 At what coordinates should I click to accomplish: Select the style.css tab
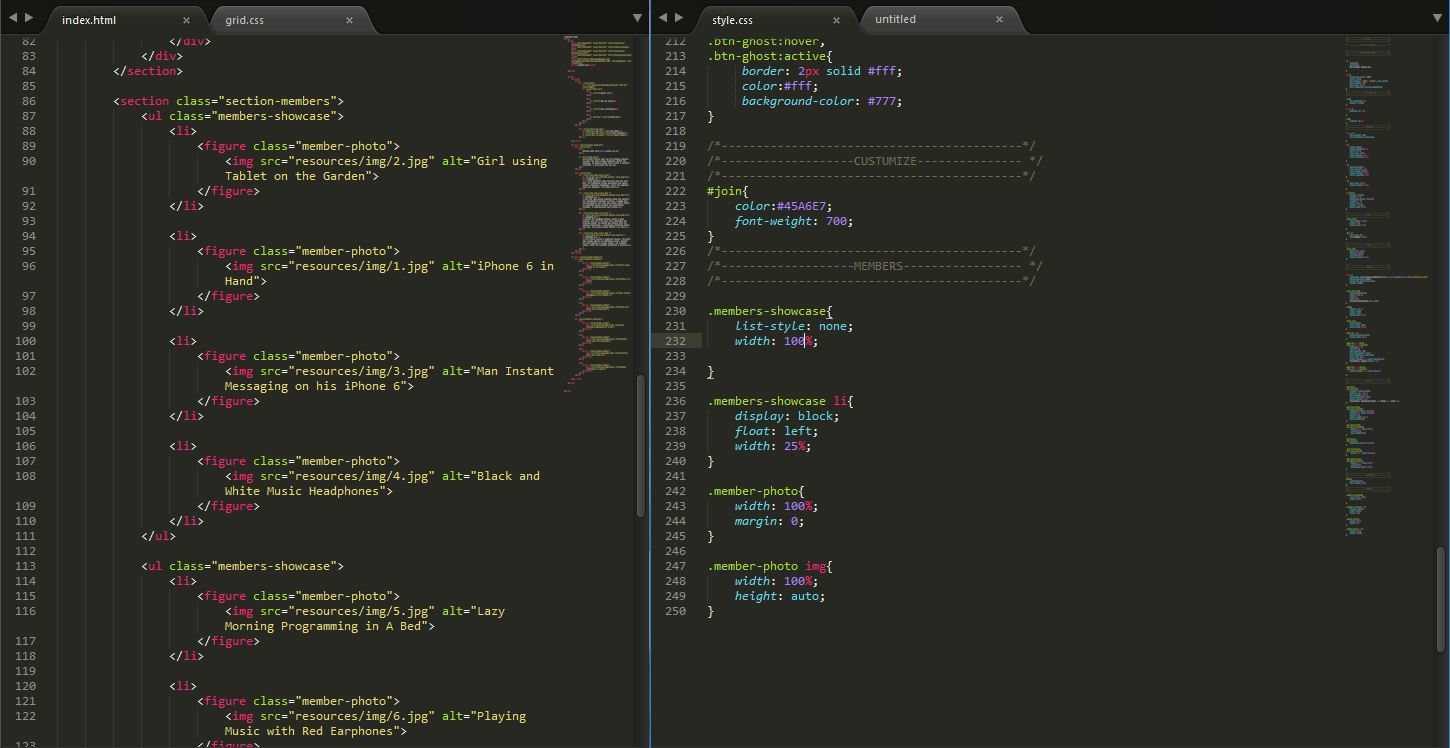pos(732,20)
